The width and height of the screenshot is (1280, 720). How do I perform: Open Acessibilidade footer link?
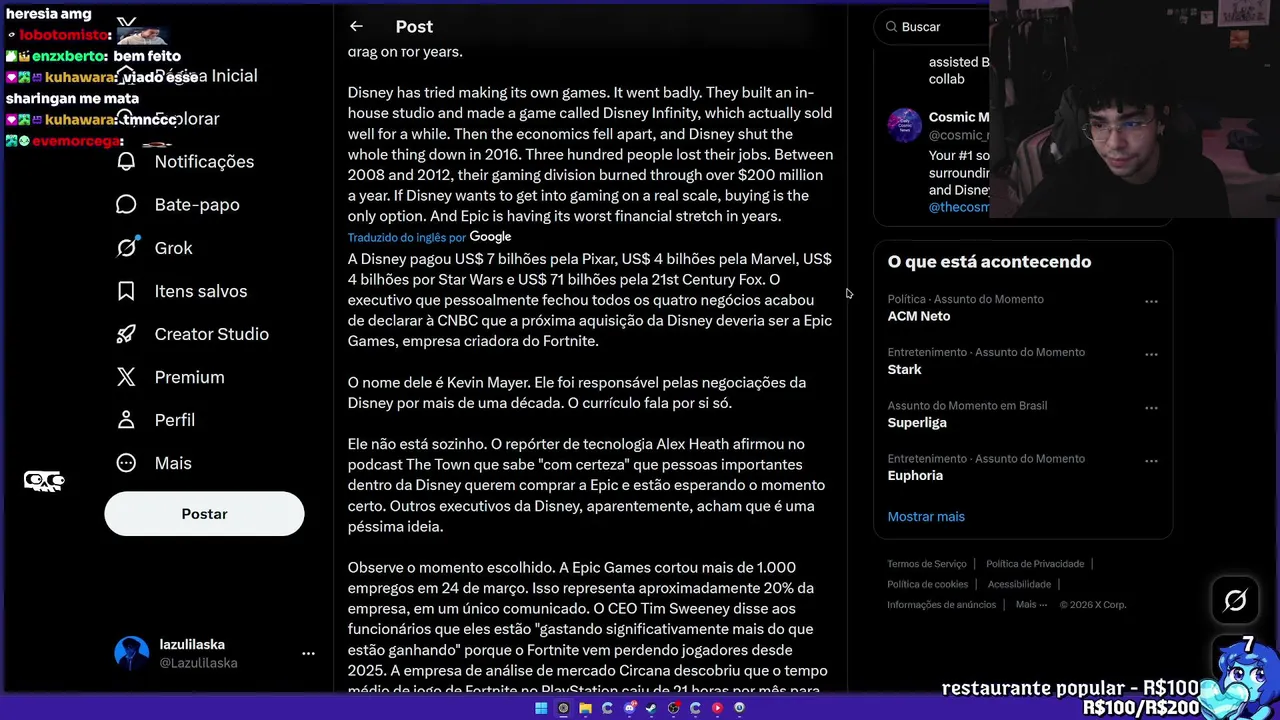(x=1019, y=584)
